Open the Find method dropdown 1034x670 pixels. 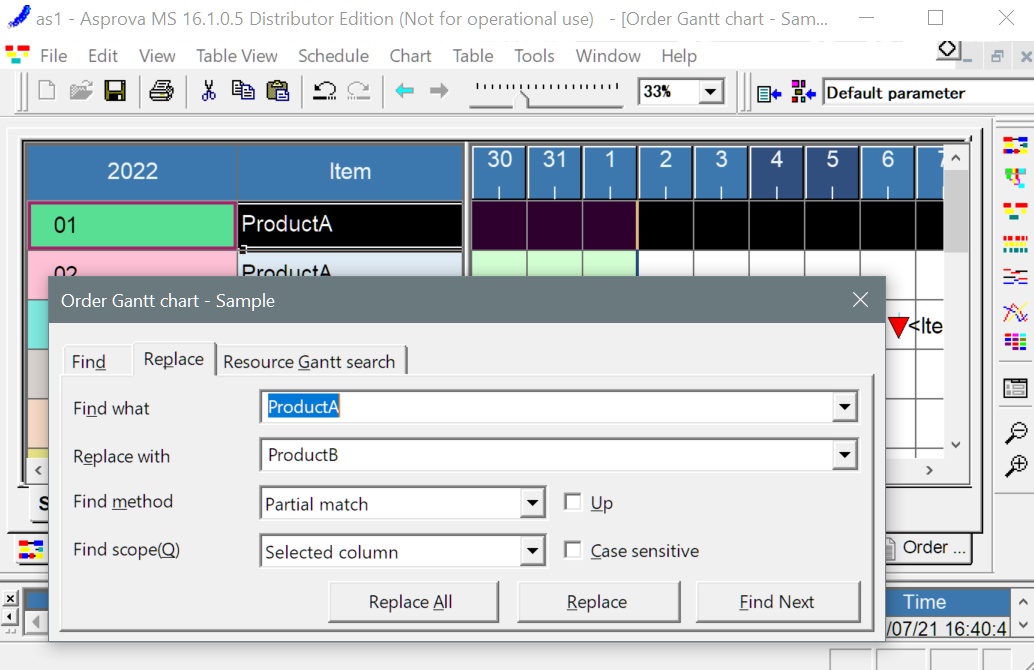[x=532, y=504]
